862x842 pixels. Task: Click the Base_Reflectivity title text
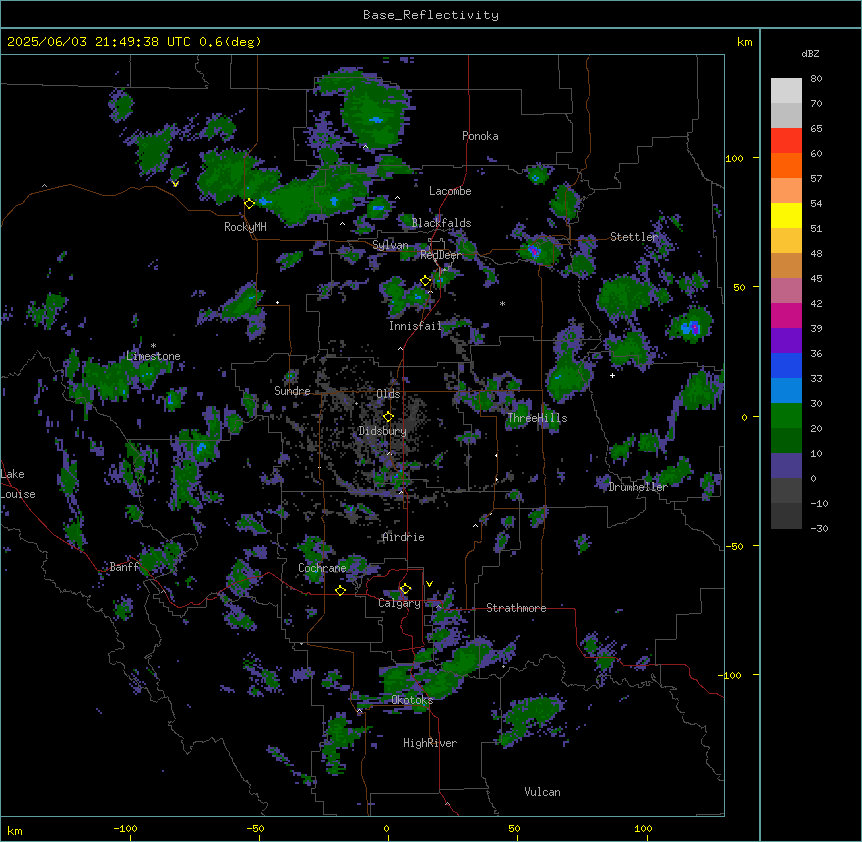[x=431, y=15]
